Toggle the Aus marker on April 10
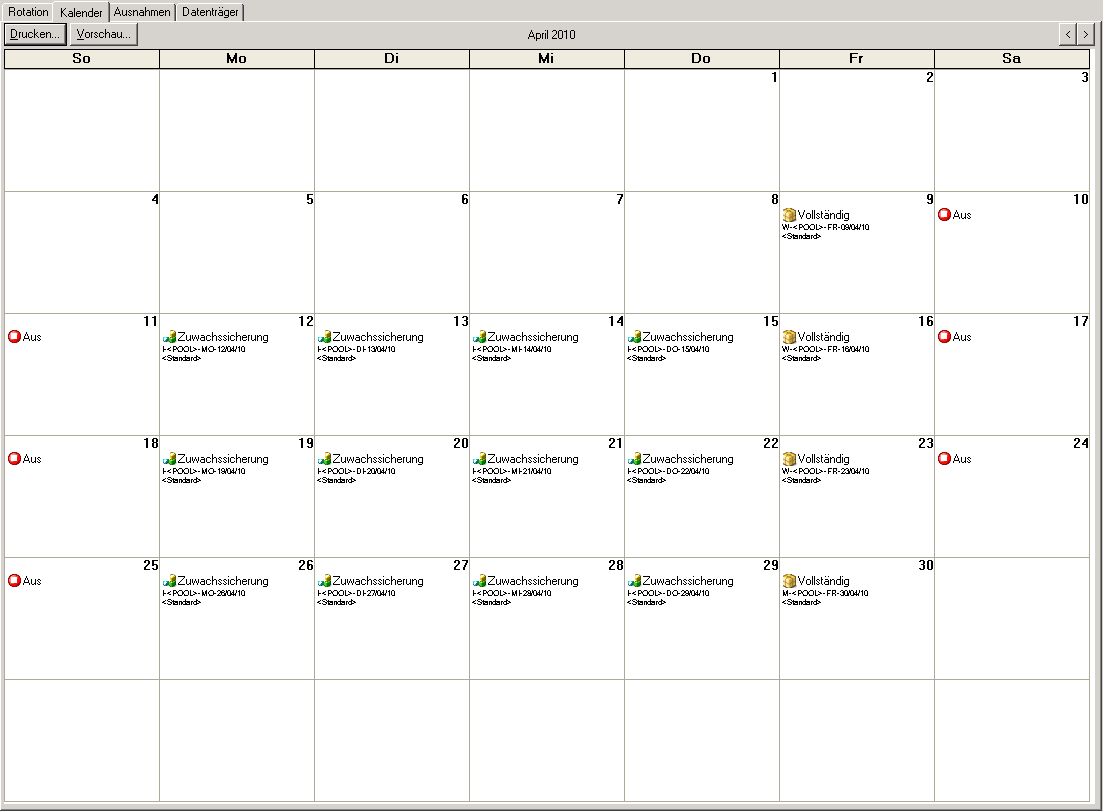Screen dimensions: 1103x811 pyautogui.click(x=942, y=214)
